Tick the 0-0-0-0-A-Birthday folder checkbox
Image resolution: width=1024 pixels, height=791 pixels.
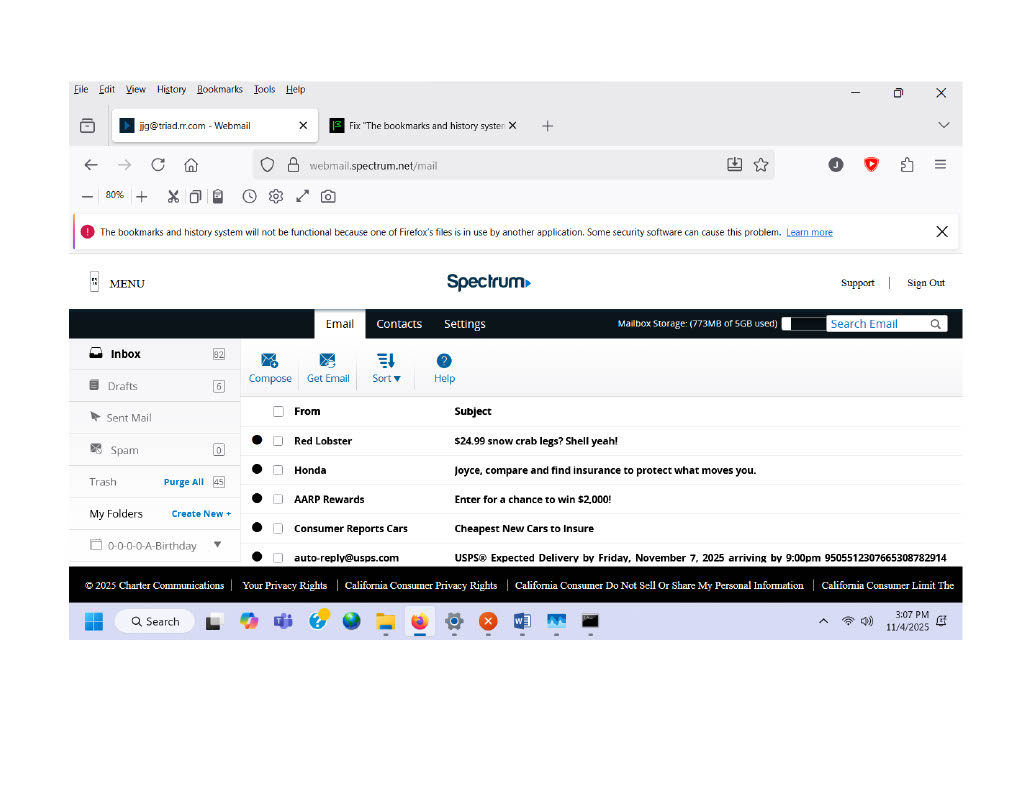pos(96,545)
